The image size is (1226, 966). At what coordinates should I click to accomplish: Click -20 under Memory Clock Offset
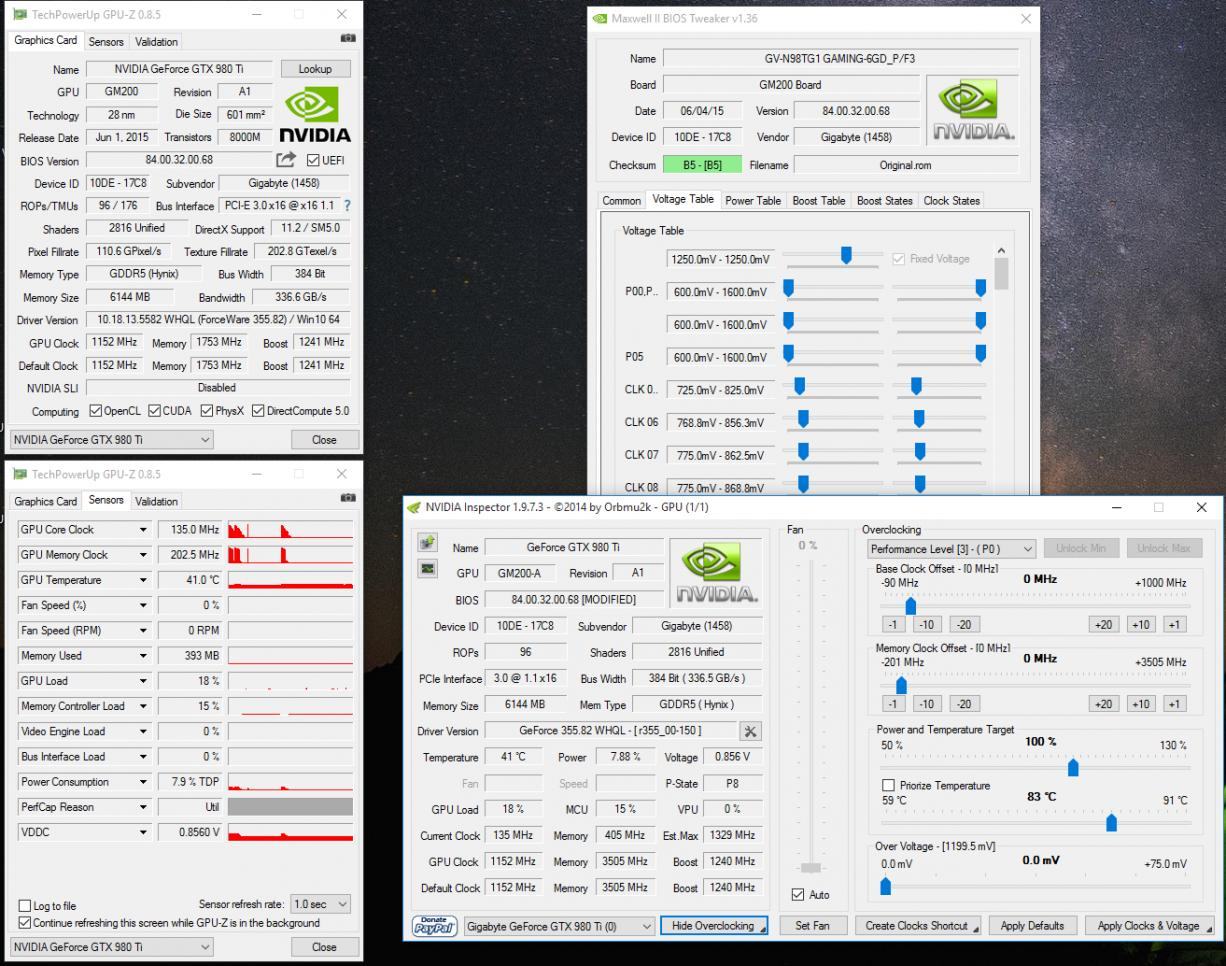(x=963, y=704)
